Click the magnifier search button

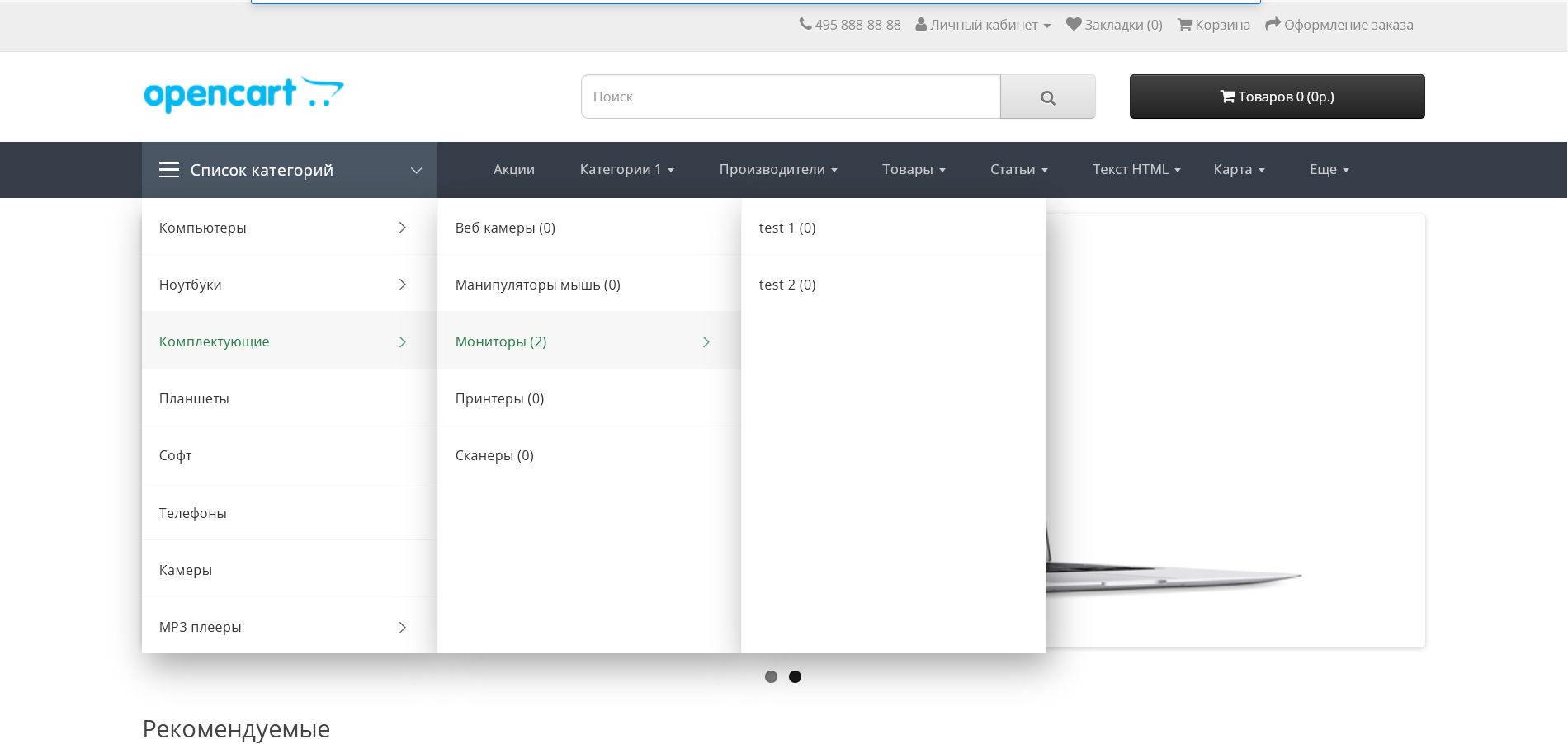click(x=1048, y=97)
